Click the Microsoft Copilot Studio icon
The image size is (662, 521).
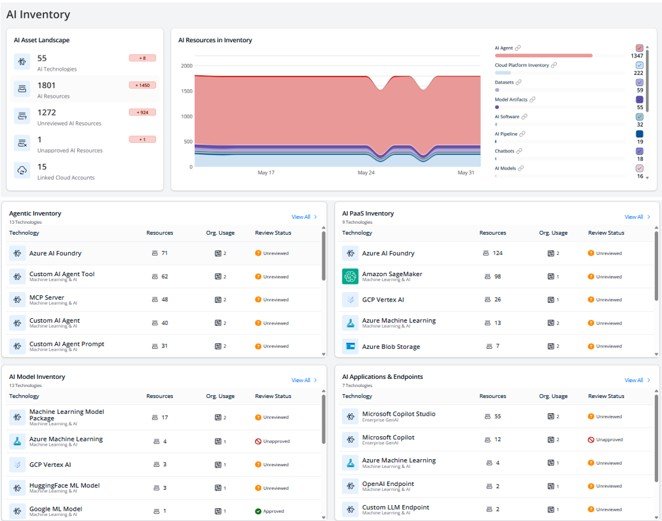pos(350,416)
